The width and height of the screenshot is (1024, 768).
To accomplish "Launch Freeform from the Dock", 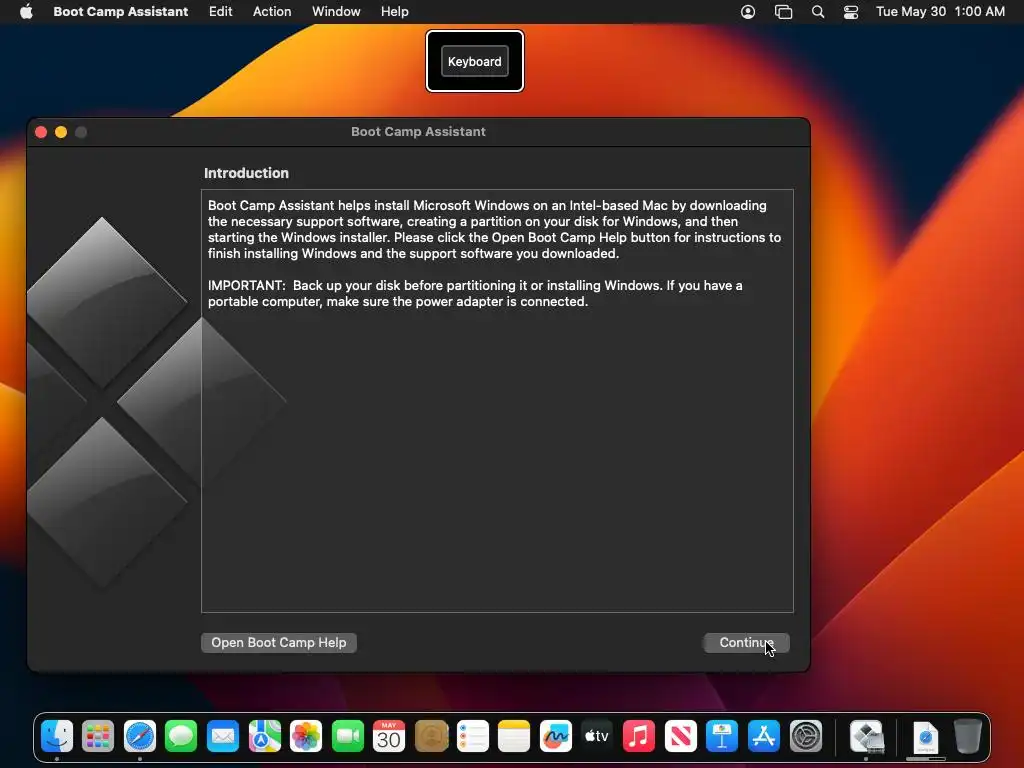I will click(556, 737).
